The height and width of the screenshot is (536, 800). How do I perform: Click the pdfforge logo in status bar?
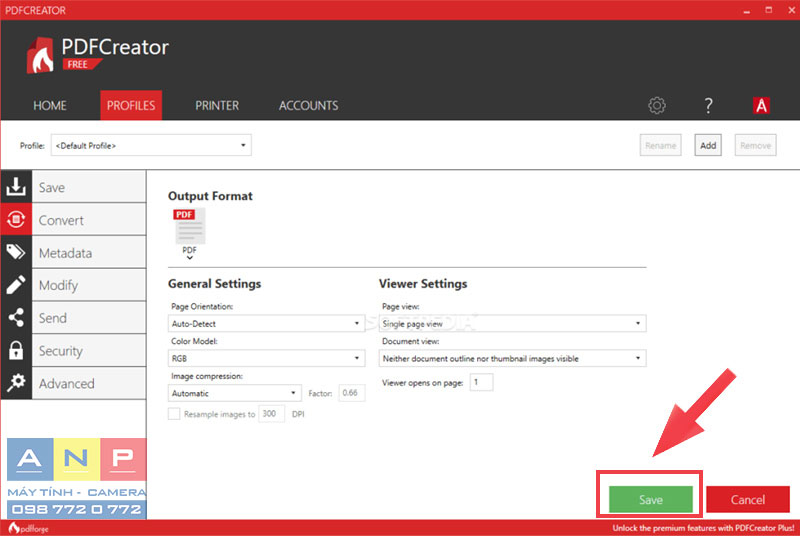tap(29, 528)
